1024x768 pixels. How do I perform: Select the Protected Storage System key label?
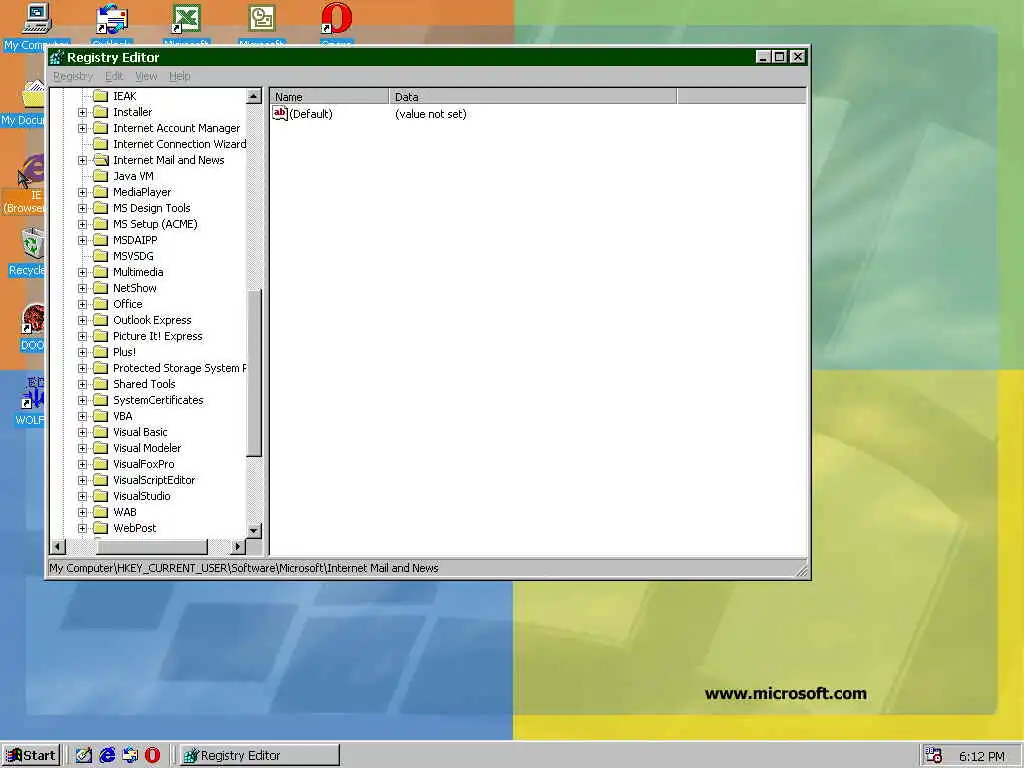pyautogui.click(x=180, y=368)
